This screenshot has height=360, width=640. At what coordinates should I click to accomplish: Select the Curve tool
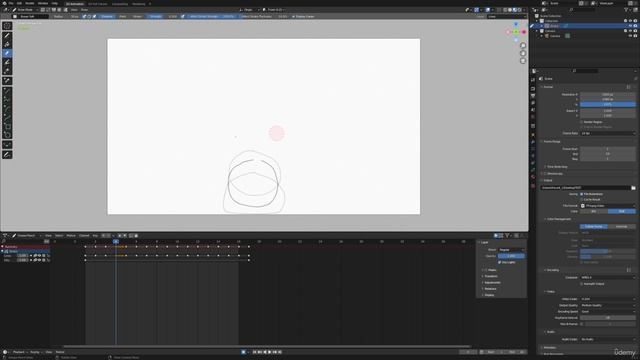point(7,117)
